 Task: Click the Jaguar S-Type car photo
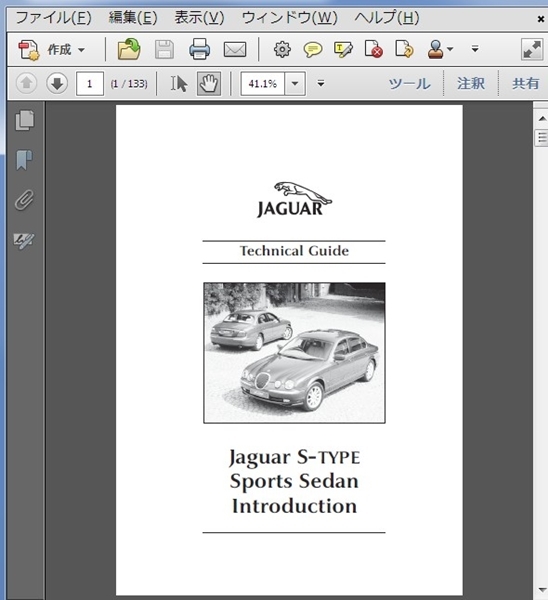pyautogui.click(x=294, y=353)
